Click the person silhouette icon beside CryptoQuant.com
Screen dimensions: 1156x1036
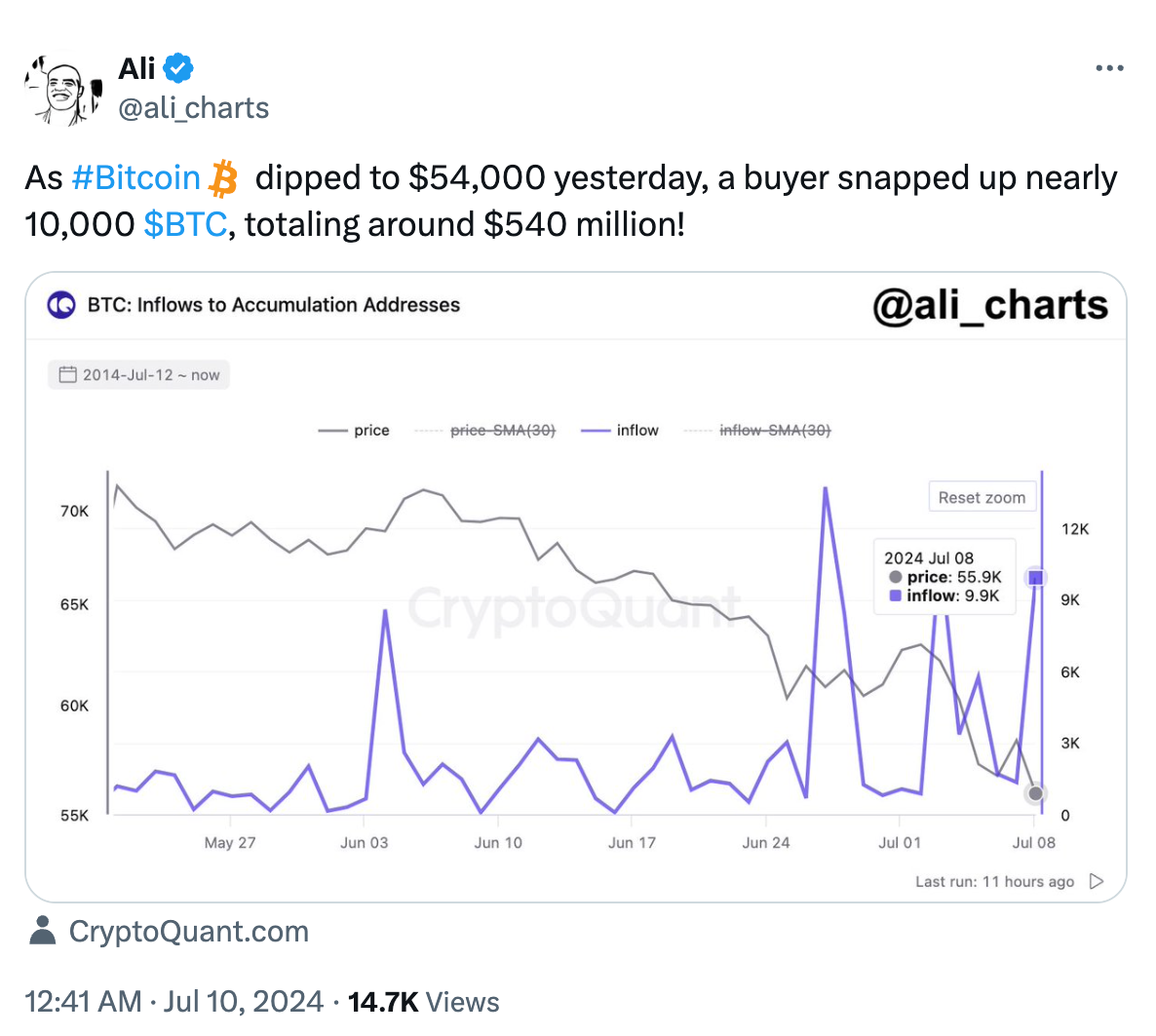click(43, 931)
